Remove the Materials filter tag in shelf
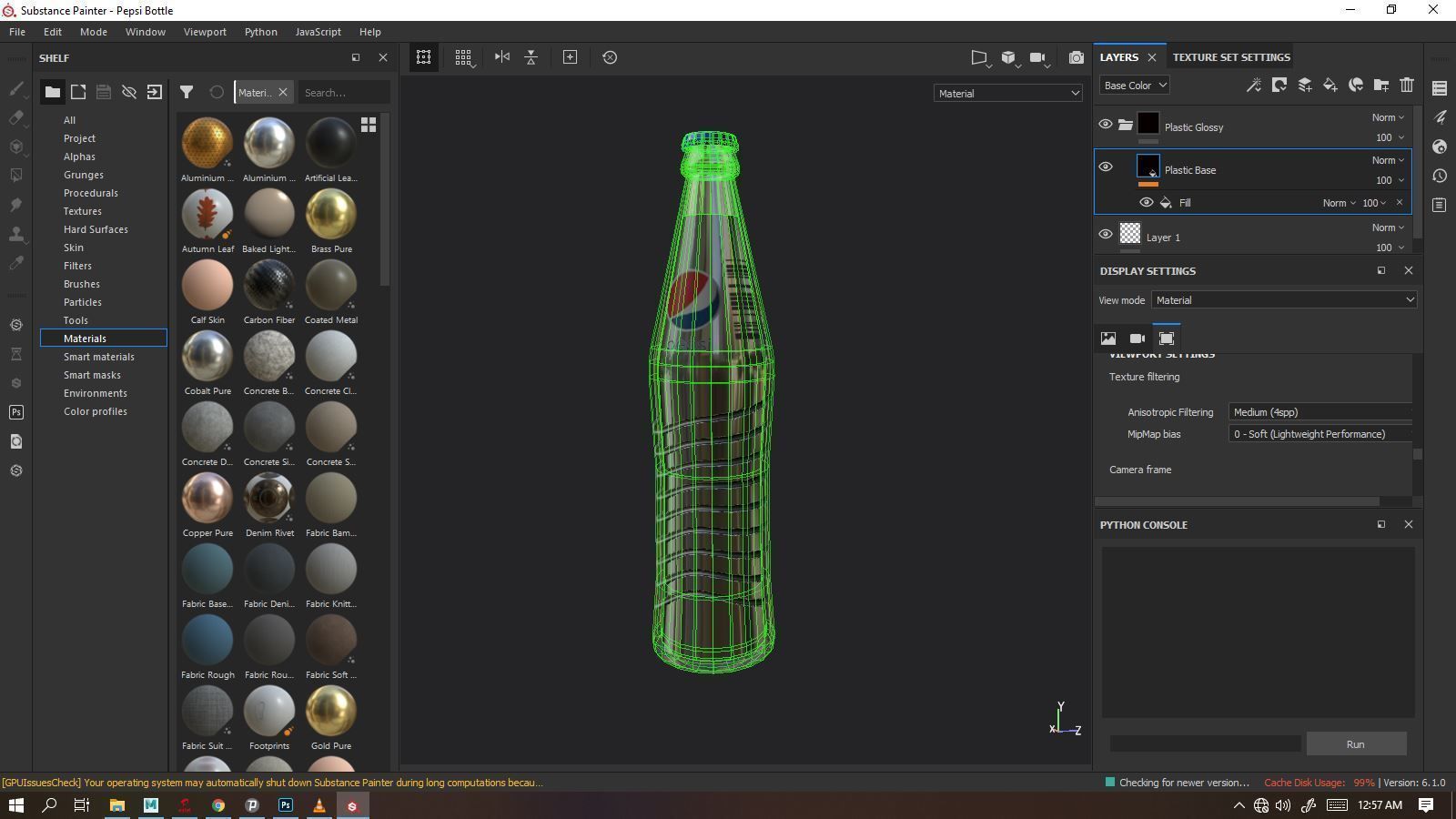The height and width of the screenshot is (819, 1456). pos(283,92)
